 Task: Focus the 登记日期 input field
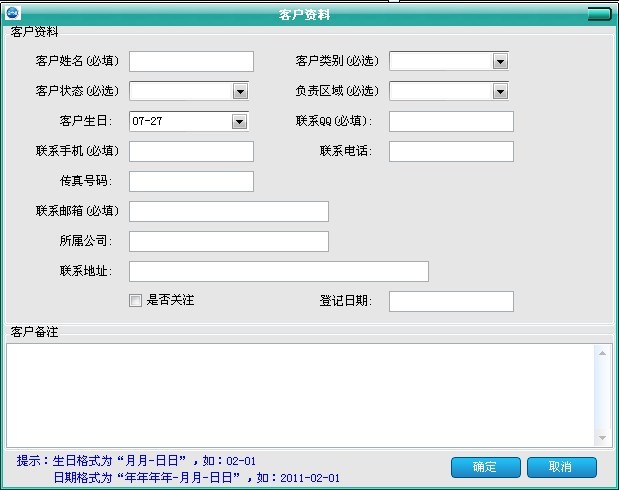click(x=451, y=301)
